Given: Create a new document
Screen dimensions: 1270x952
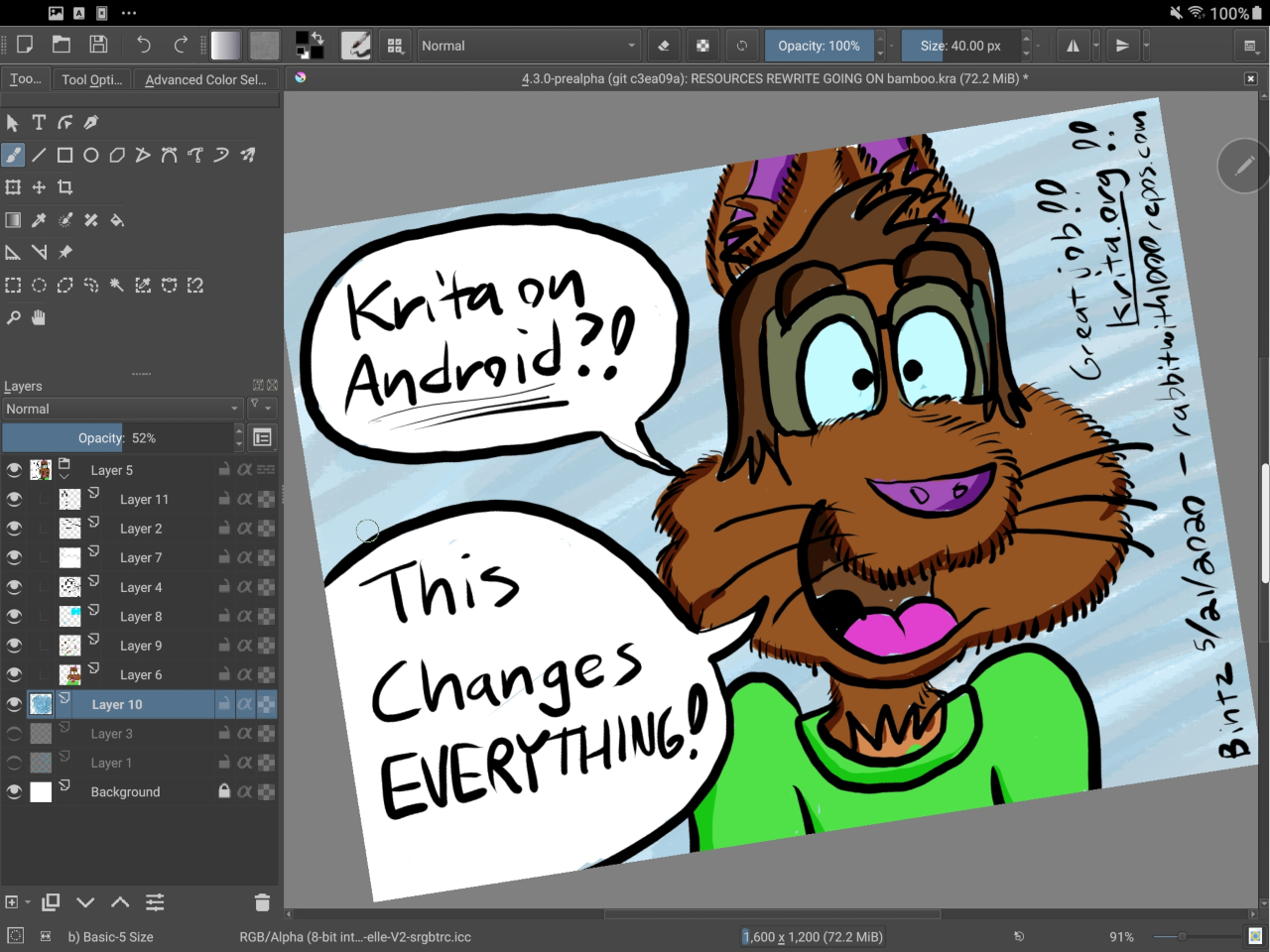Looking at the screenshot, I should point(25,45).
